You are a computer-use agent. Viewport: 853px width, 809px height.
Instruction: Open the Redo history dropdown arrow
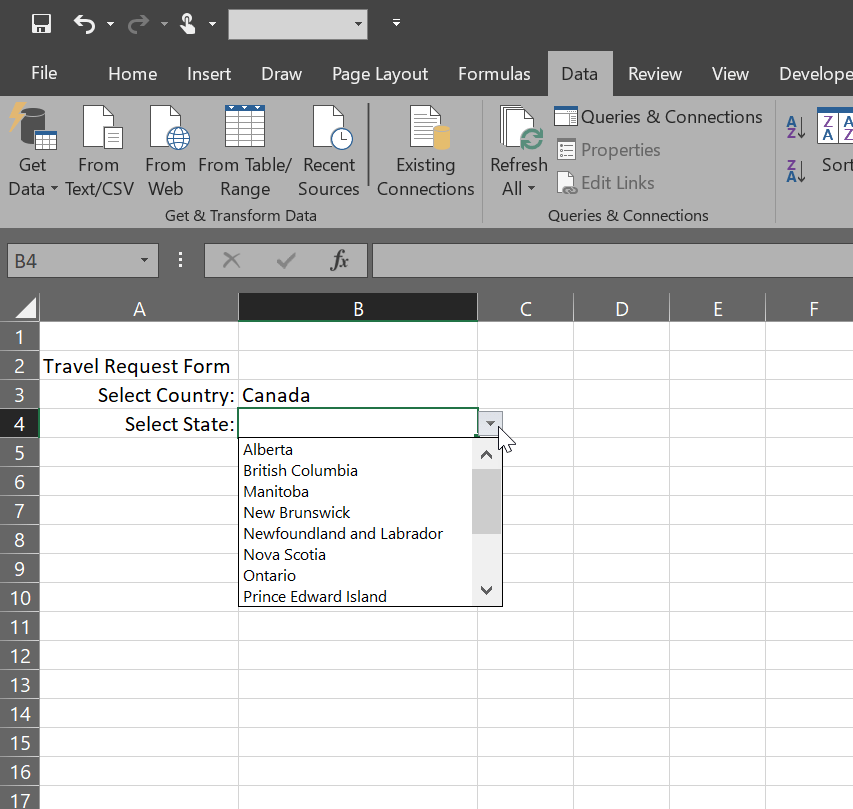pyautogui.click(x=164, y=23)
